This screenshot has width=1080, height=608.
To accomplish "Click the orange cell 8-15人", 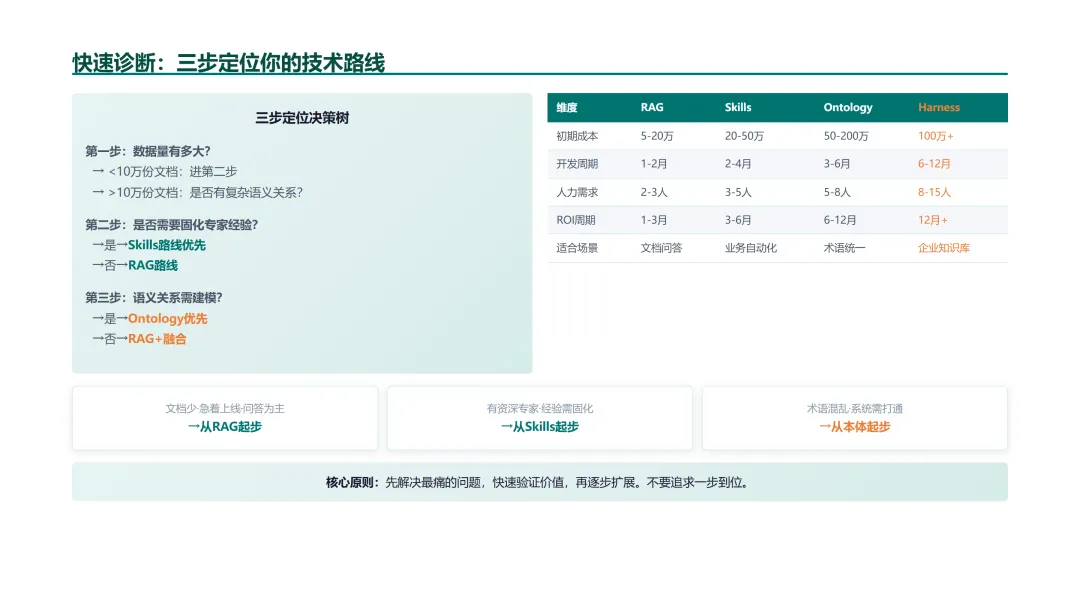I will [934, 192].
